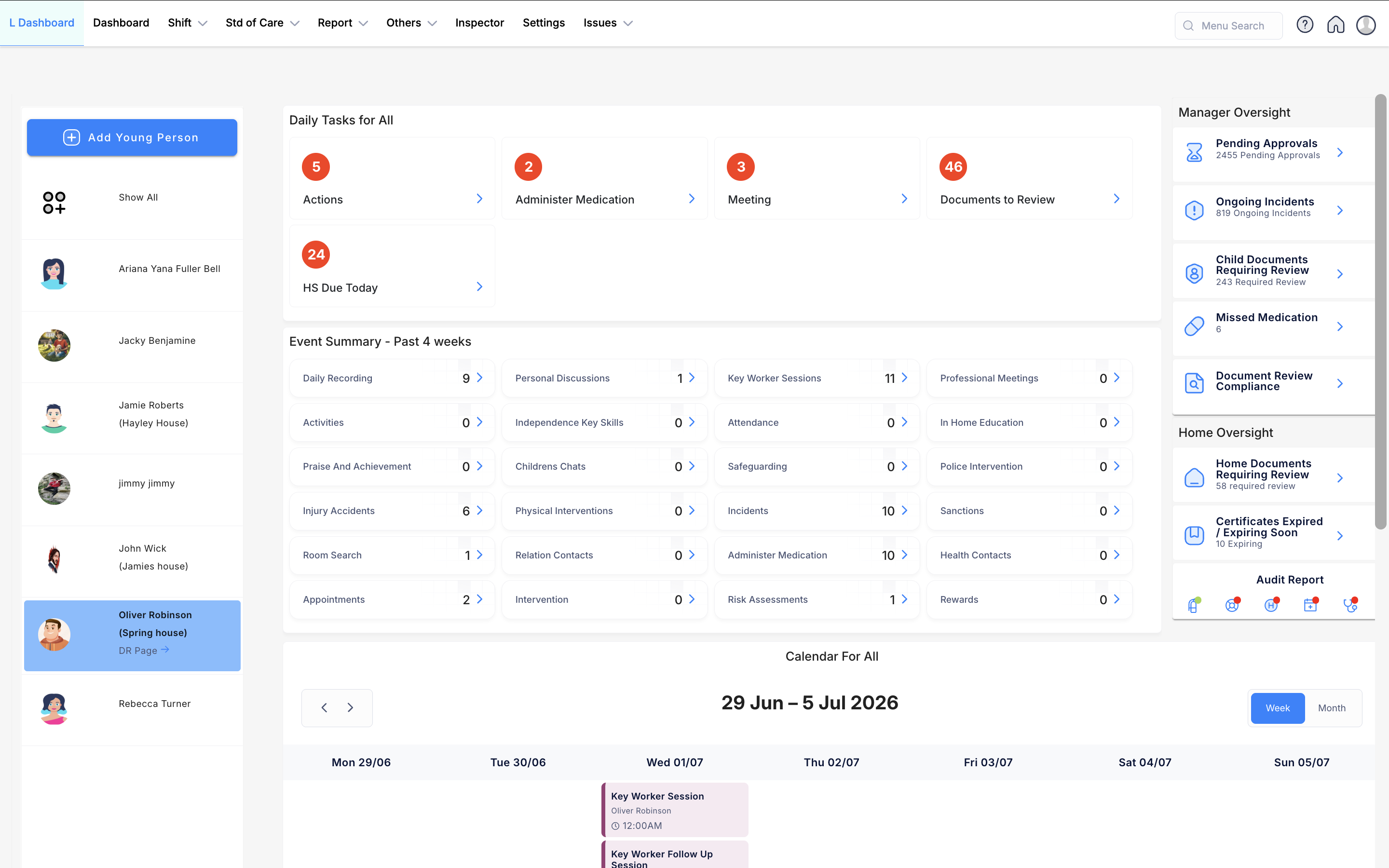Click the right panel vertical scrollbar
This screenshot has width=1389, height=868.
tap(1380, 311)
